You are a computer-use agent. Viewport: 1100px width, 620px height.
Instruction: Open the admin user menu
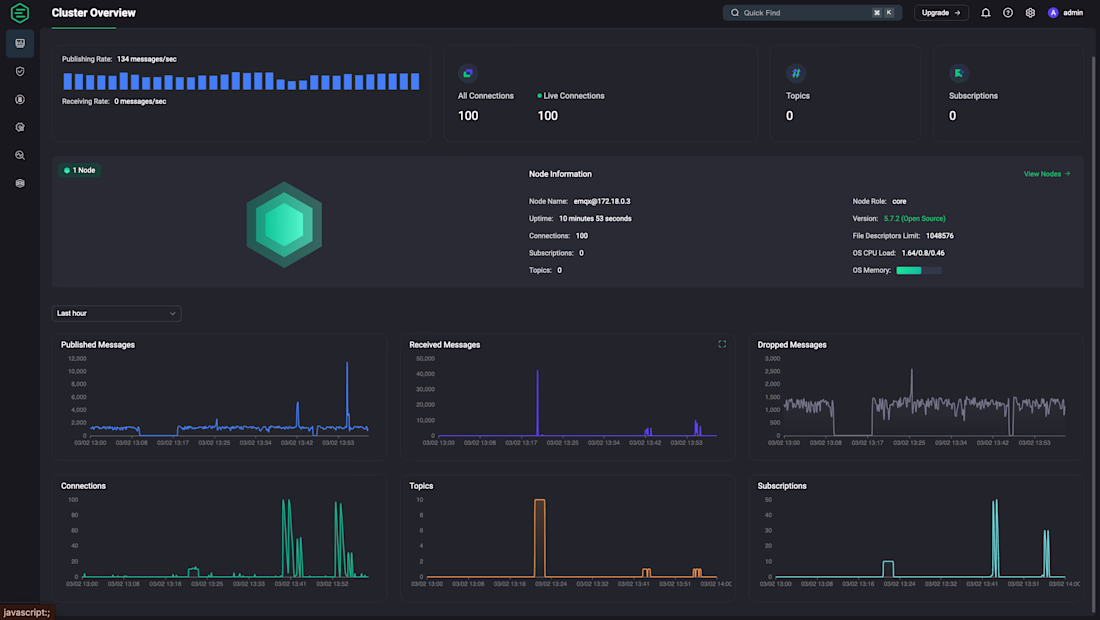(x=1065, y=13)
